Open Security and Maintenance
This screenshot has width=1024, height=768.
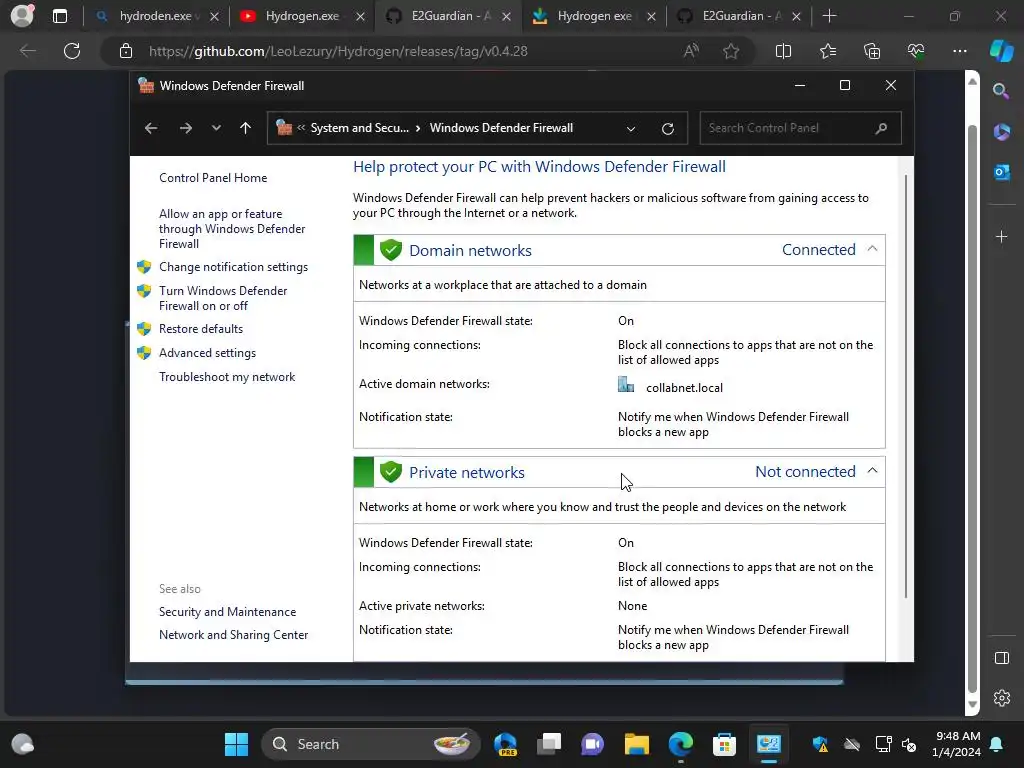[227, 611]
